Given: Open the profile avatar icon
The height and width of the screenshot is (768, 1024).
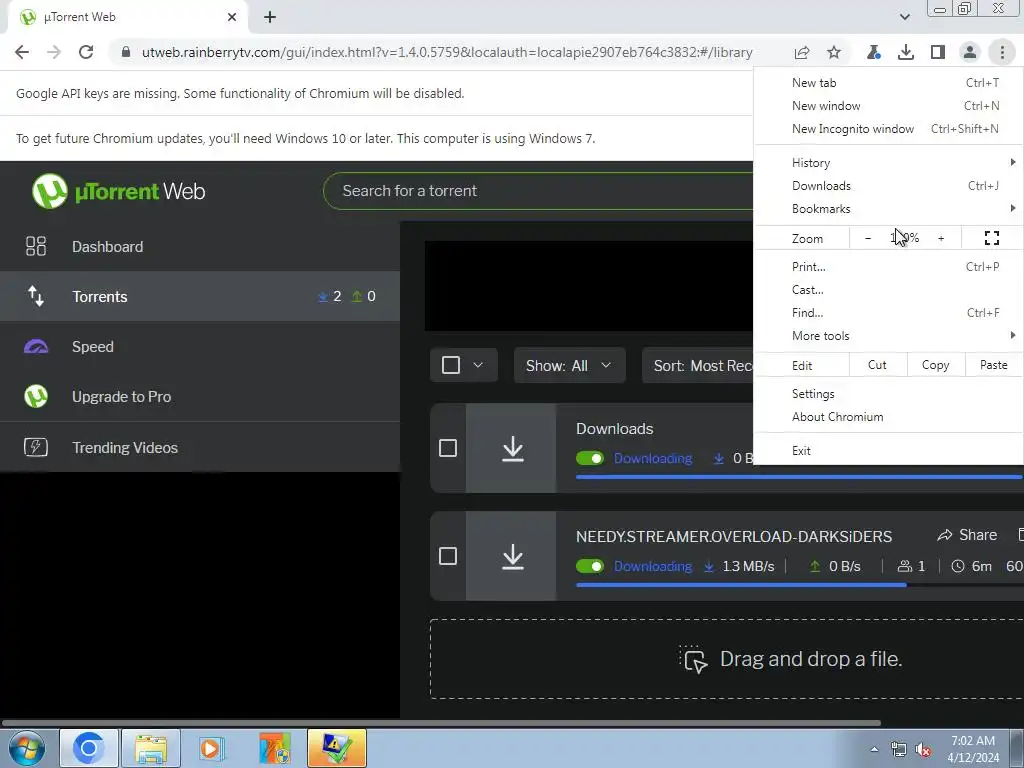Looking at the screenshot, I should tap(970, 52).
